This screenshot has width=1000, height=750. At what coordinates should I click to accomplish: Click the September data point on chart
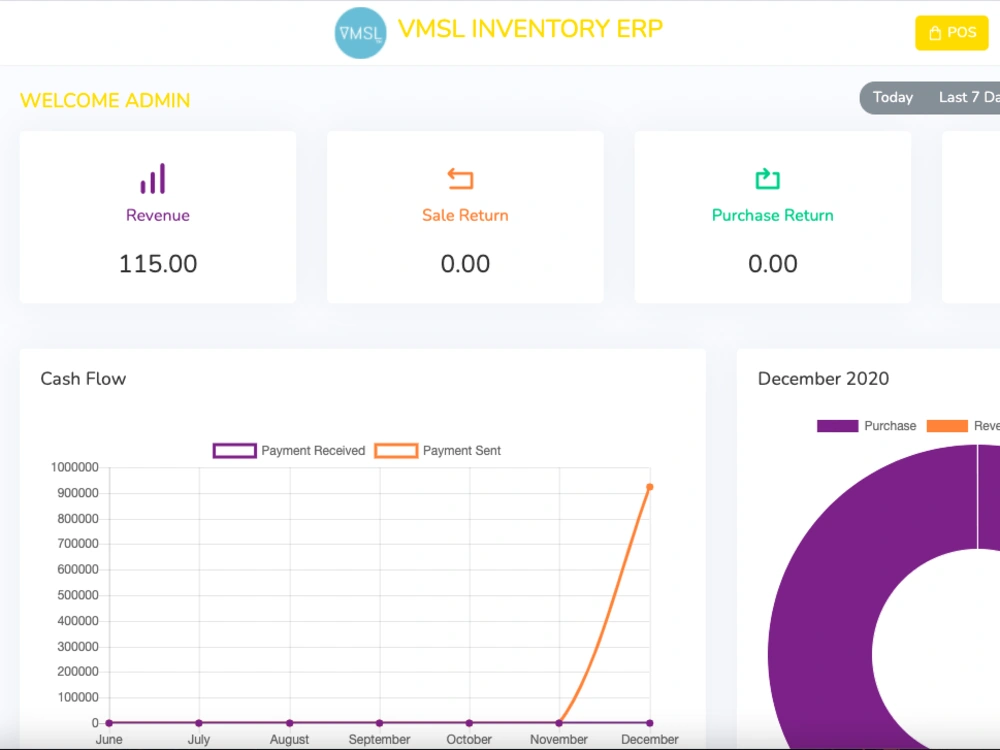[x=379, y=723]
